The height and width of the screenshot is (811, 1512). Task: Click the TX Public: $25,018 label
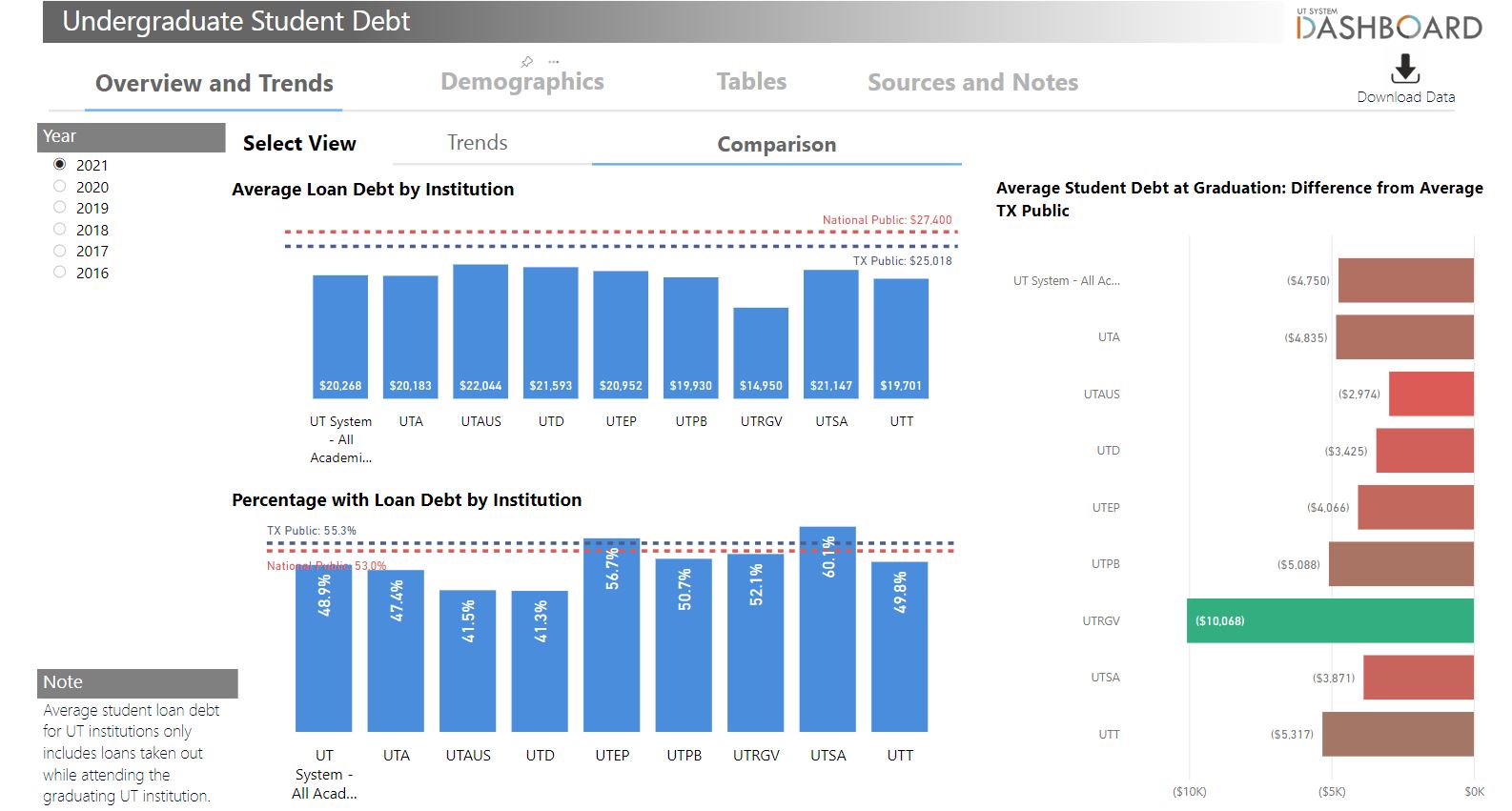(x=902, y=261)
